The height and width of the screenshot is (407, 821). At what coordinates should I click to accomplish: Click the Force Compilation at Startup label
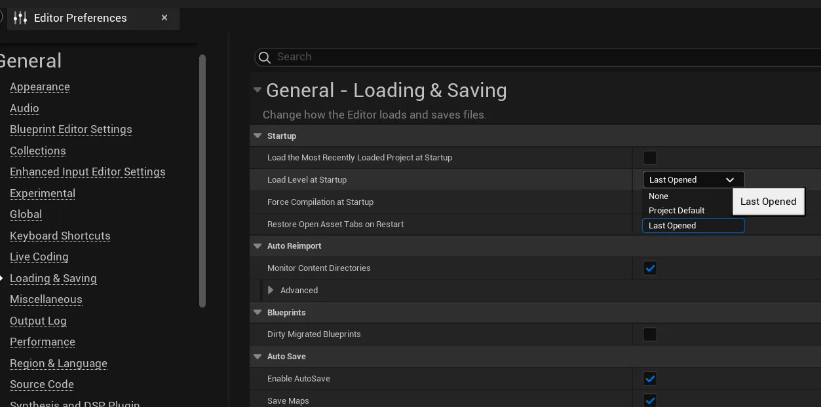coord(320,202)
